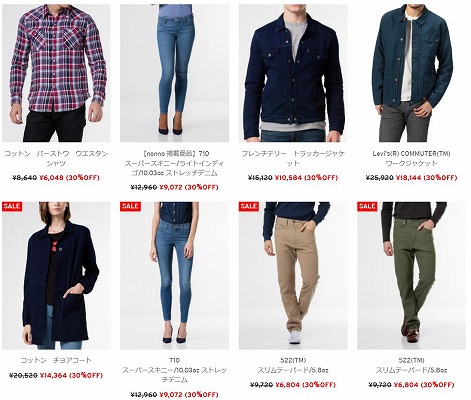471x400 pixels.
Task: Open the navy chore coat product photo
Action: [56, 276]
